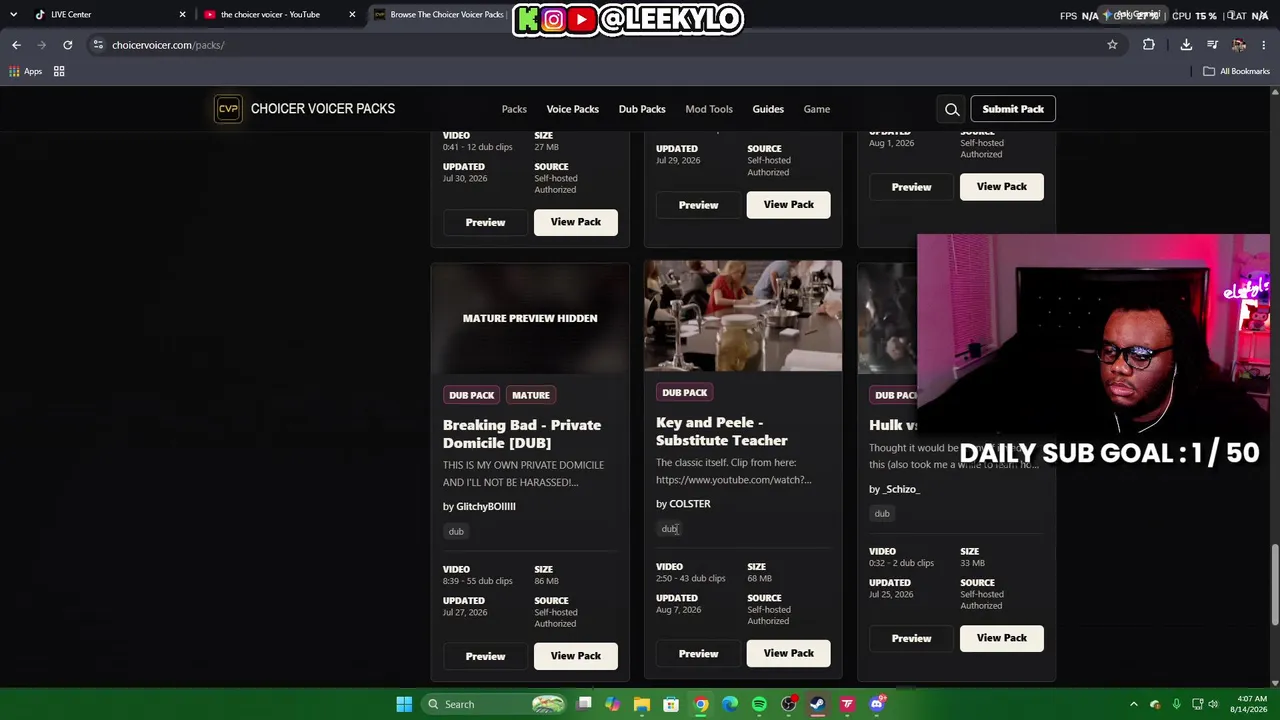The height and width of the screenshot is (720, 1280).
Task: Open the media controls toolbar icon
Action: point(1212,45)
